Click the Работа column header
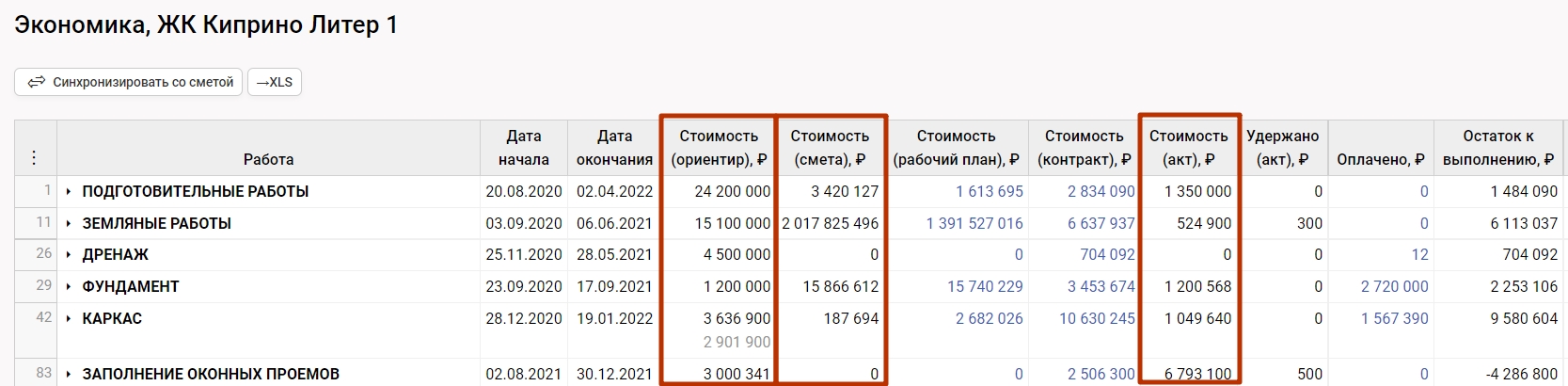Screen dimensions: 1568x386 tap(268, 159)
